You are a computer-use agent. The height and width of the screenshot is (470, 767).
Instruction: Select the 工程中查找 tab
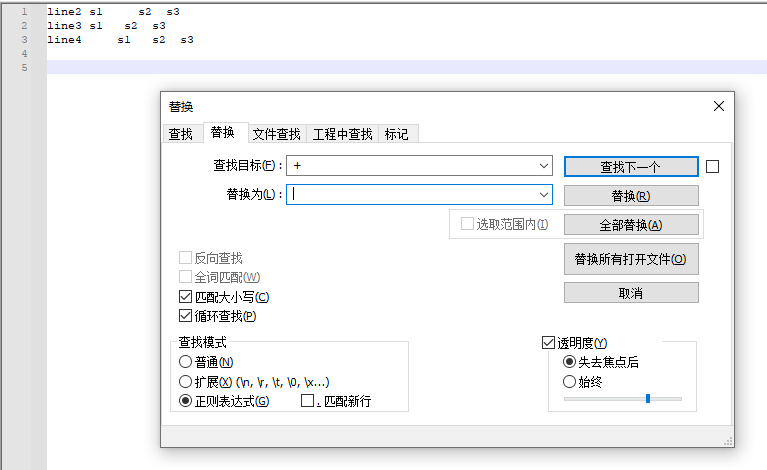tap(342, 134)
